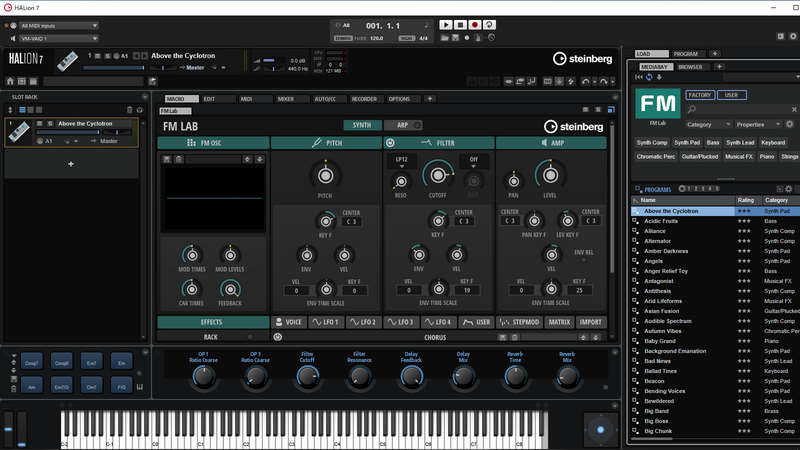Toggle the Chorus effect power button
This screenshot has width=800, height=450.
278,337
